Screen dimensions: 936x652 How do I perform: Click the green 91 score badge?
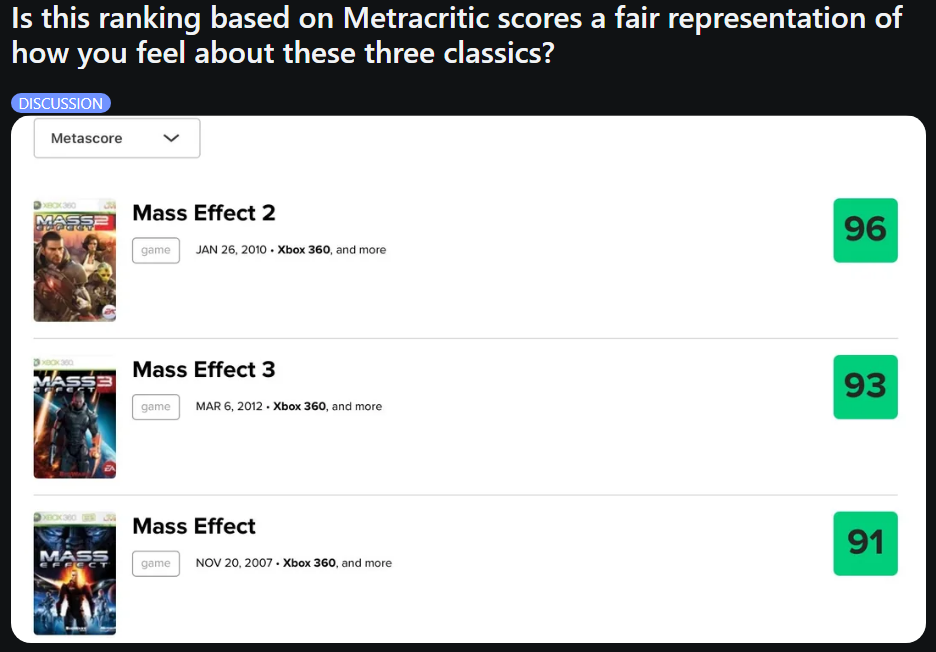pyautogui.click(x=865, y=543)
